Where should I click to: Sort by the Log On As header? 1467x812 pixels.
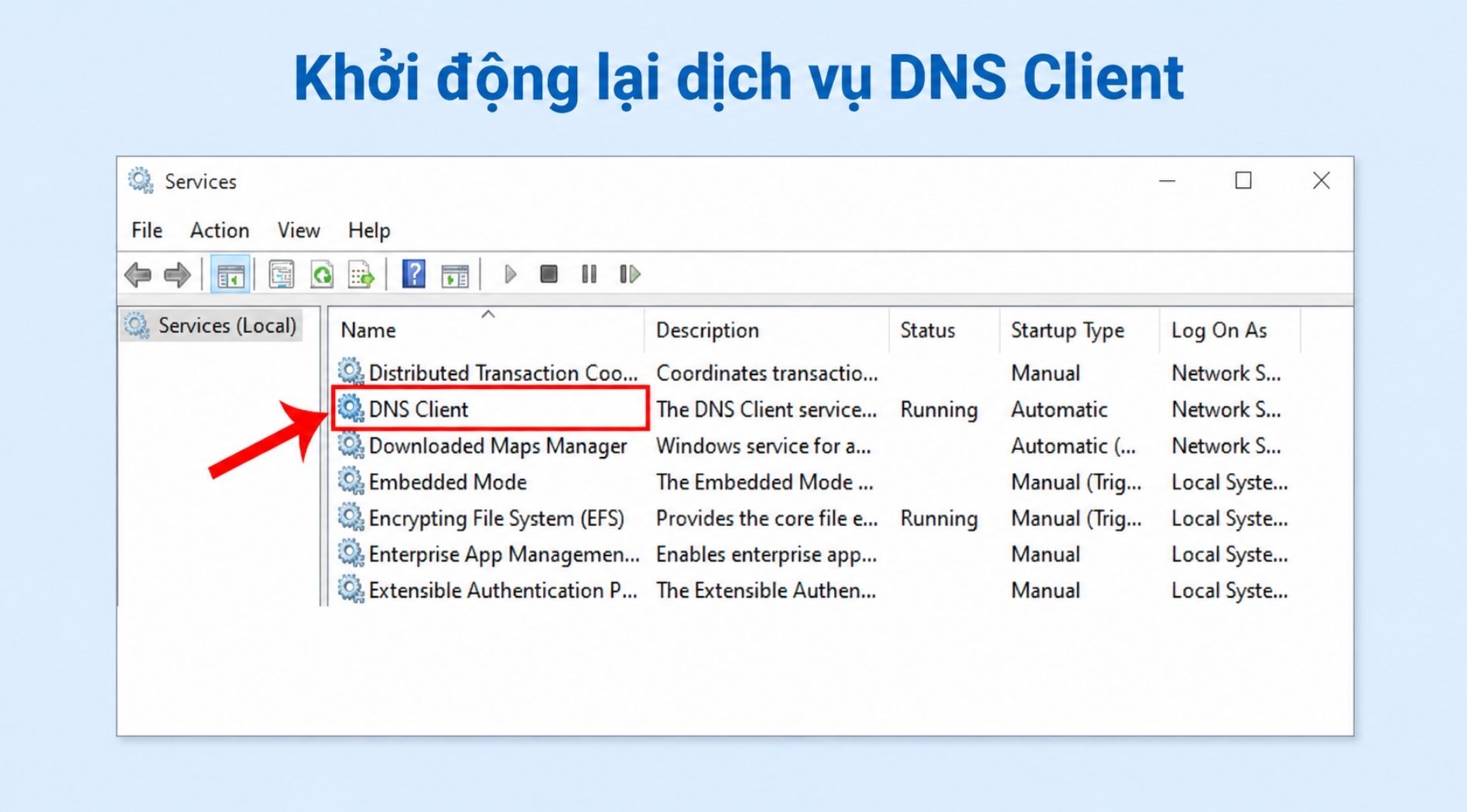point(1230,330)
